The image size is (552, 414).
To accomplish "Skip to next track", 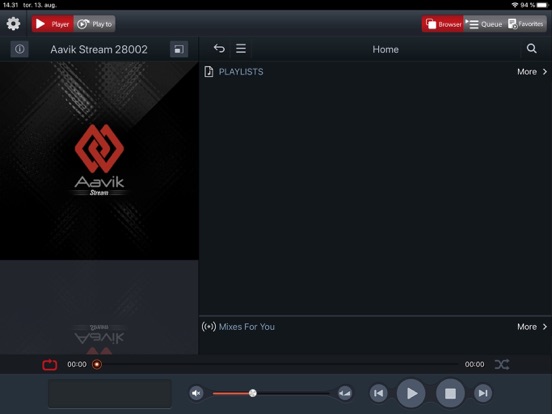I will [x=483, y=393].
